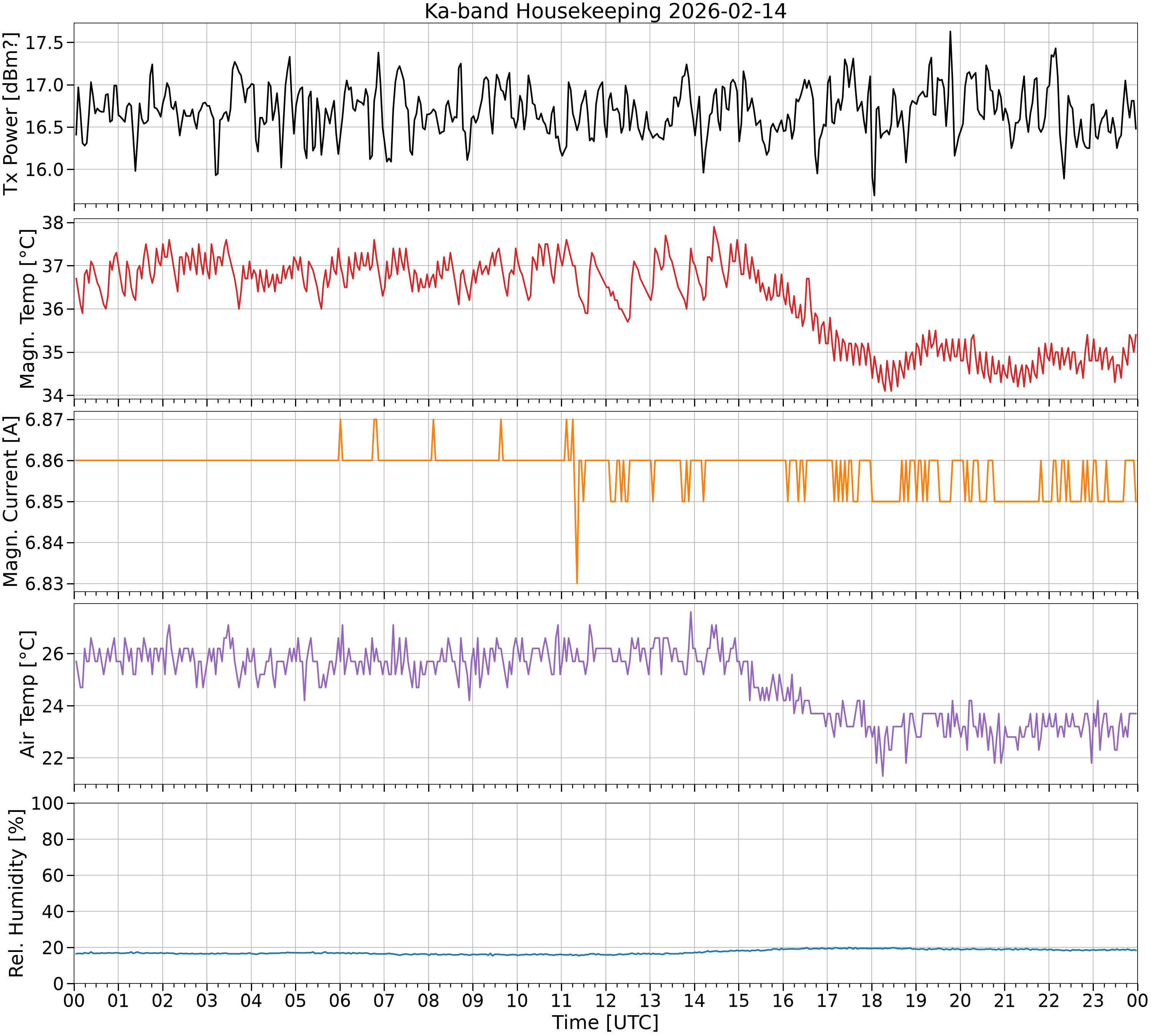Click the x-axis tick label 18
Screen dimensions: 1151x1036
(x=872, y=1000)
